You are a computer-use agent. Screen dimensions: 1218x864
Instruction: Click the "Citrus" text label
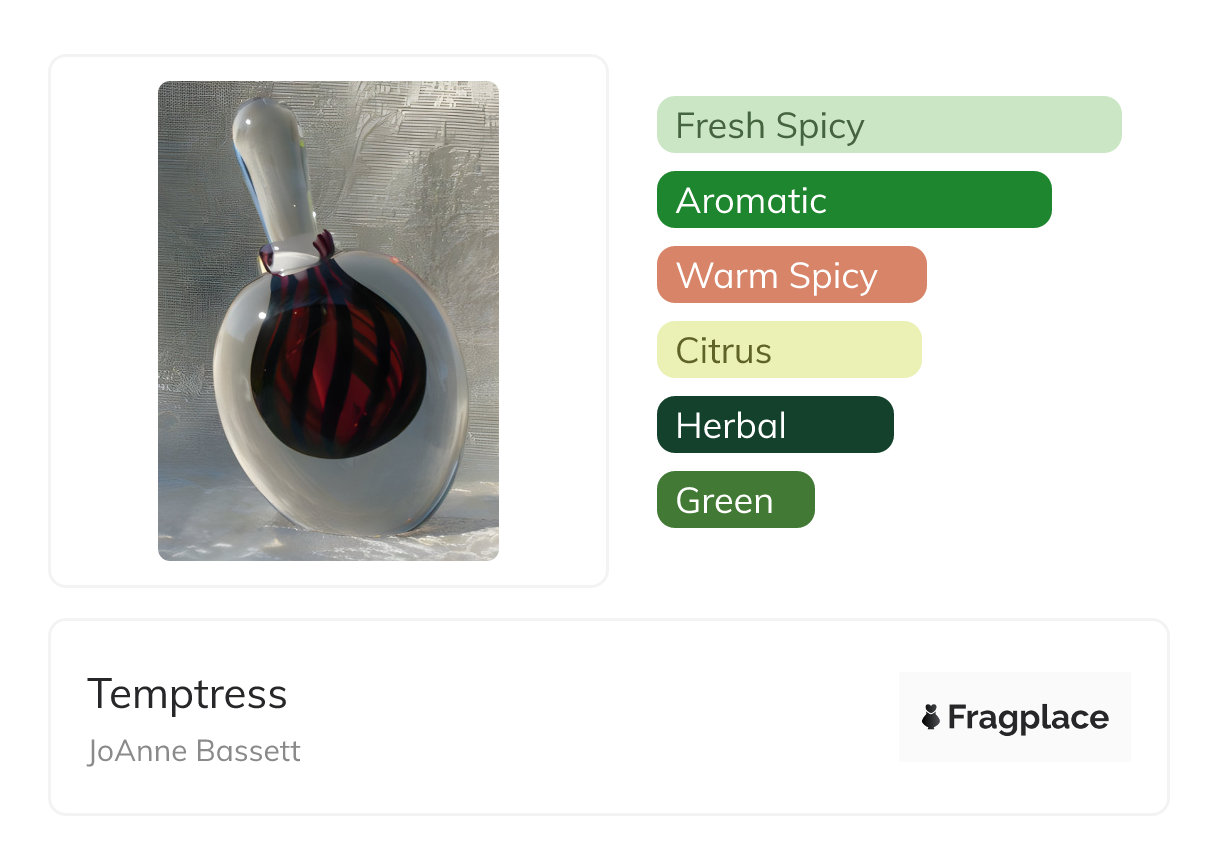point(723,351)
